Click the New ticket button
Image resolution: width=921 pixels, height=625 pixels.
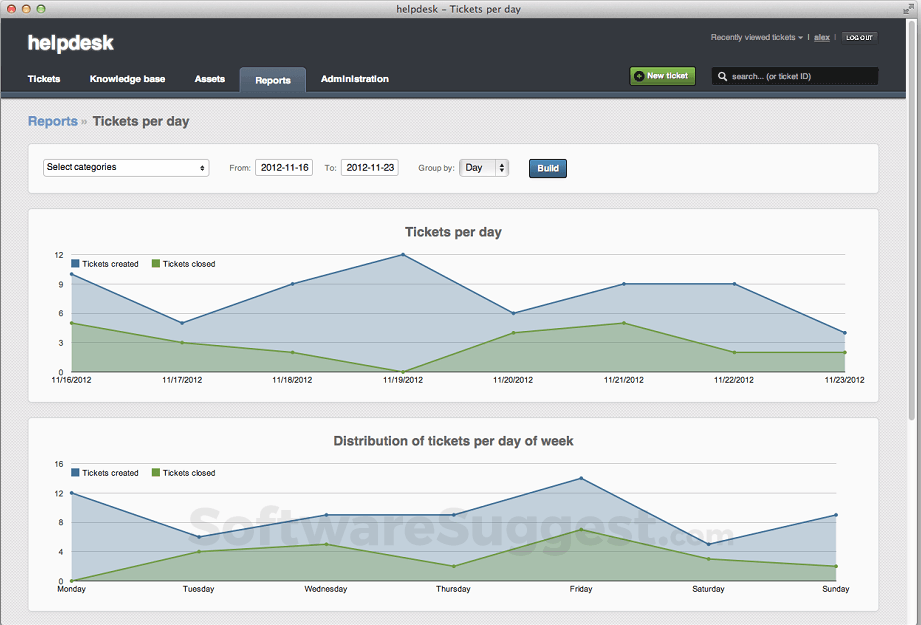662,76
